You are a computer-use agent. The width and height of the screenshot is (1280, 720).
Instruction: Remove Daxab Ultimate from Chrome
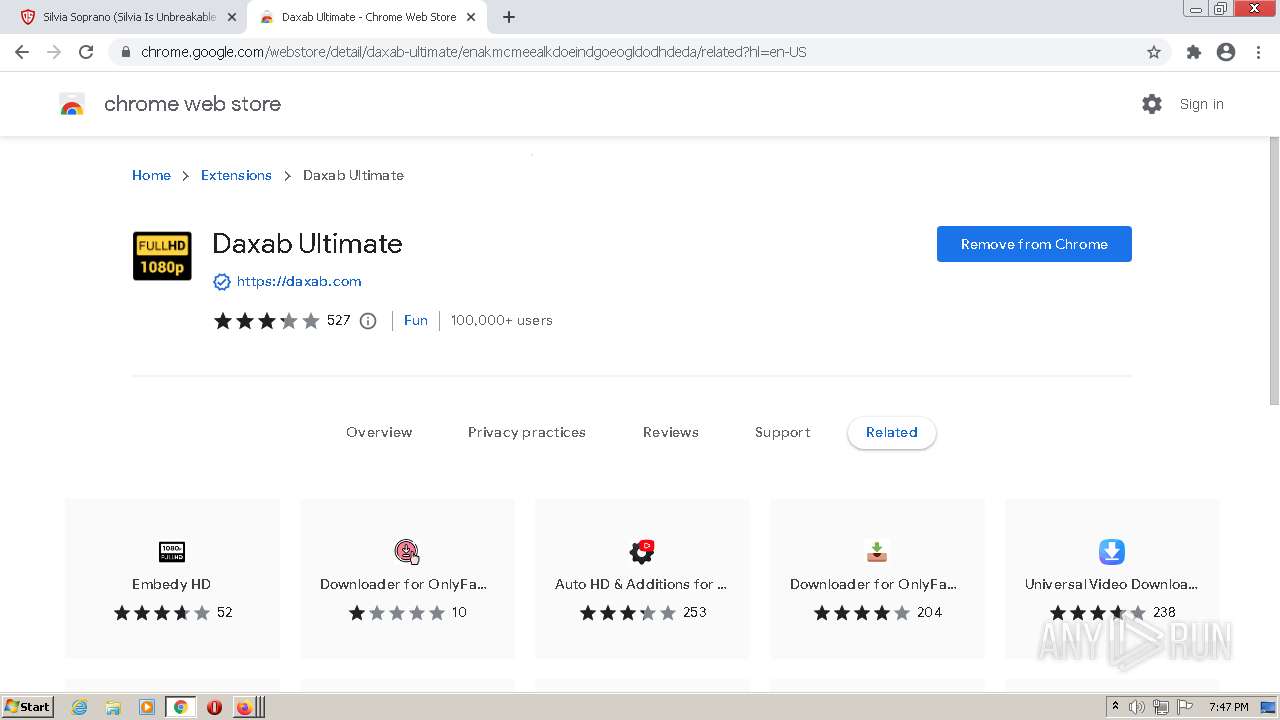pyautogui.click(x=1034, y=244)
